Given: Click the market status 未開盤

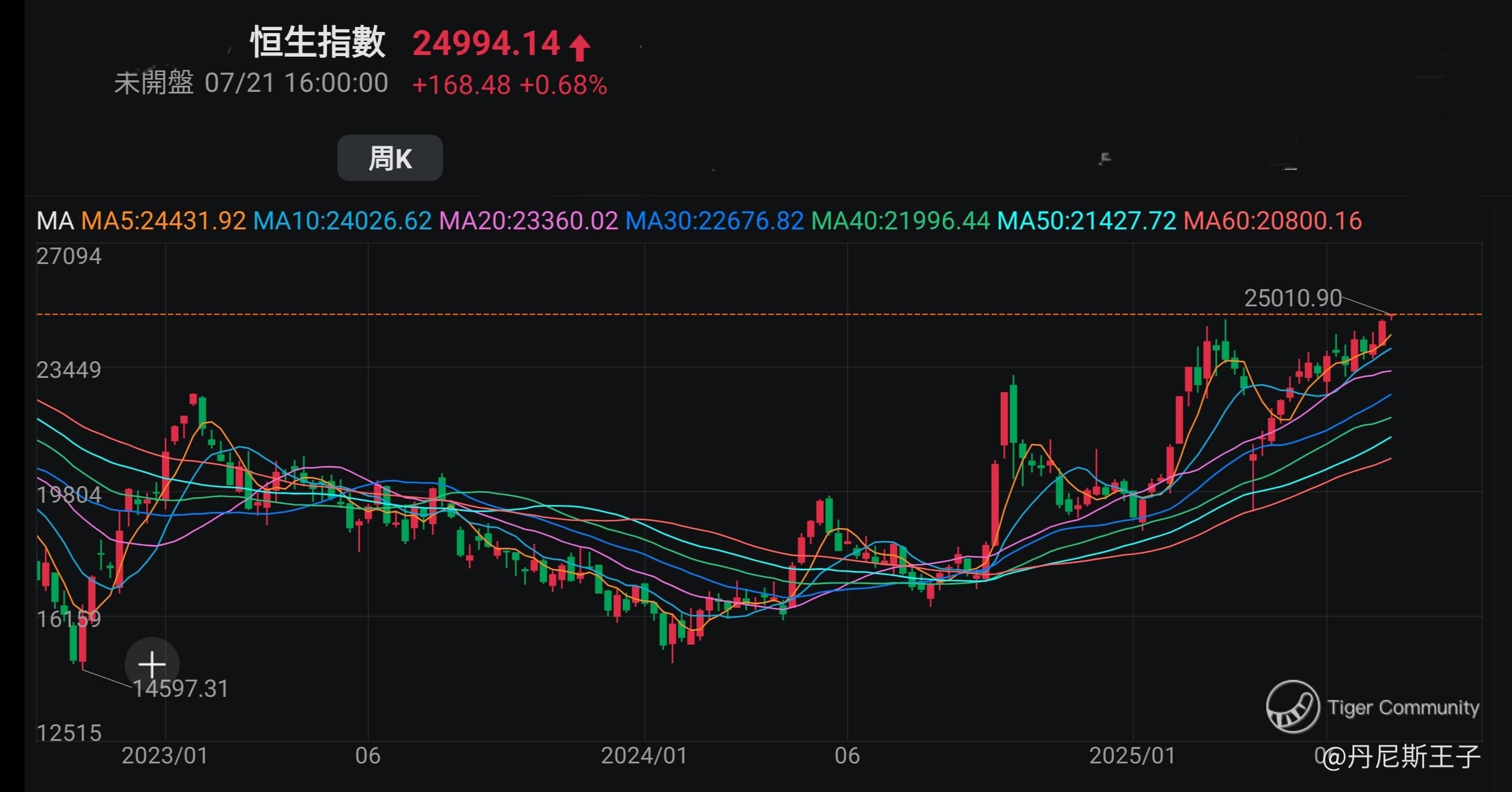Looking at the screenshot, I should (x=154, y=83).
